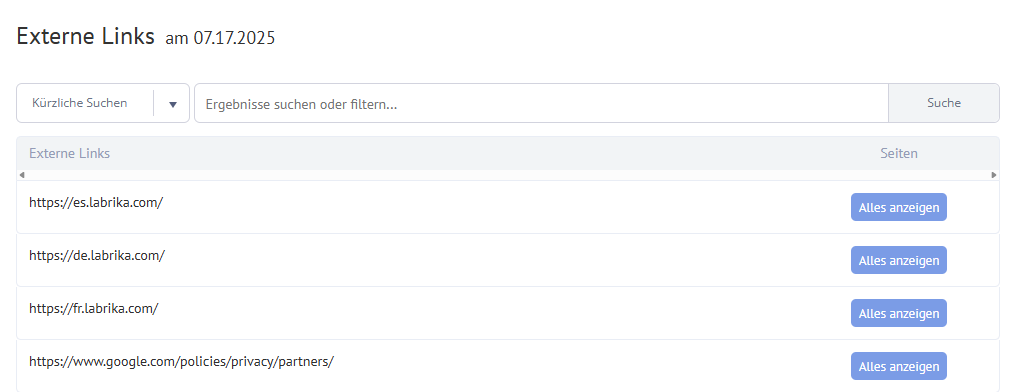Open the https://es.labrika.com/ link
The image size is (1014, 392).
pos(96,202)
